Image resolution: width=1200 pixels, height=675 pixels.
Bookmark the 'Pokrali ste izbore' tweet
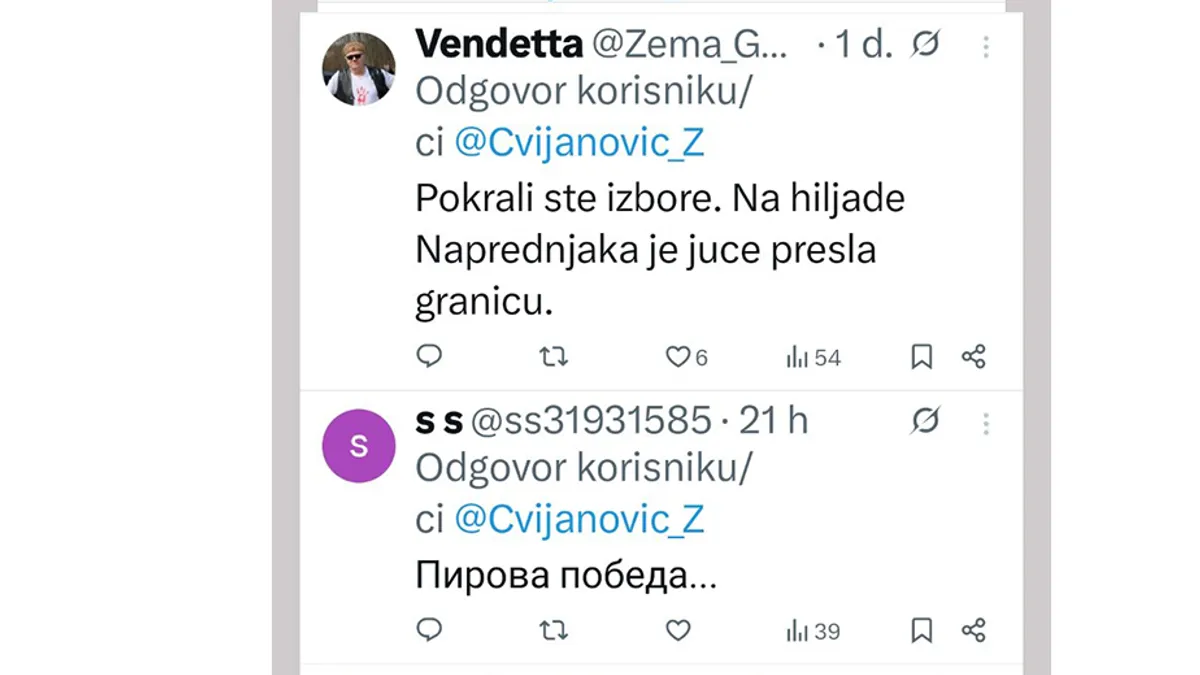(x=921, y=356)
